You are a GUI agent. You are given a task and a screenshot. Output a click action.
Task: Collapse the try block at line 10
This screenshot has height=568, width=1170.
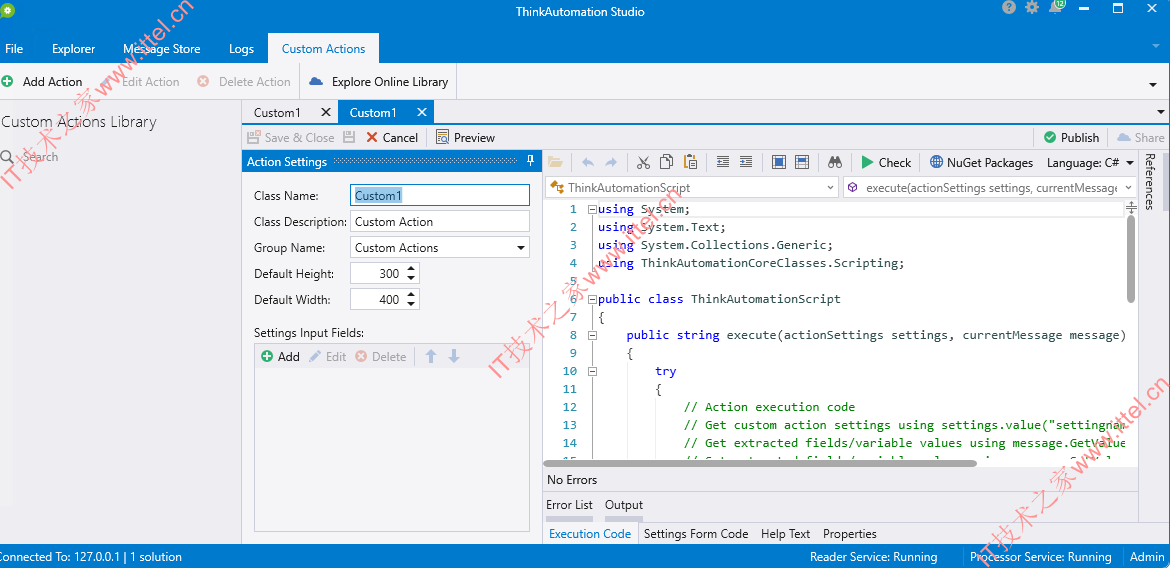[x=592, y=371]
